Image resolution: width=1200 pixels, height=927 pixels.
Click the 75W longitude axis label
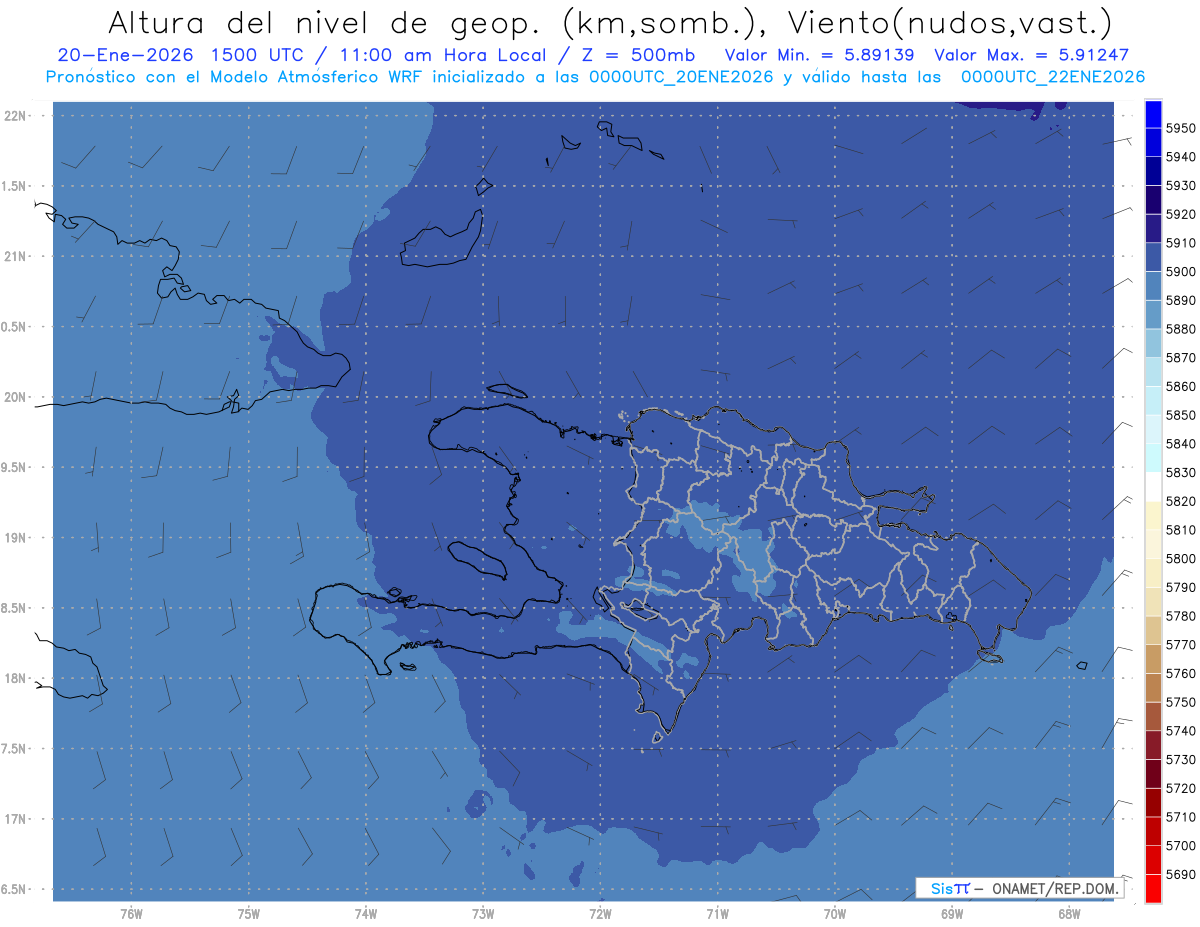(248, 913)
